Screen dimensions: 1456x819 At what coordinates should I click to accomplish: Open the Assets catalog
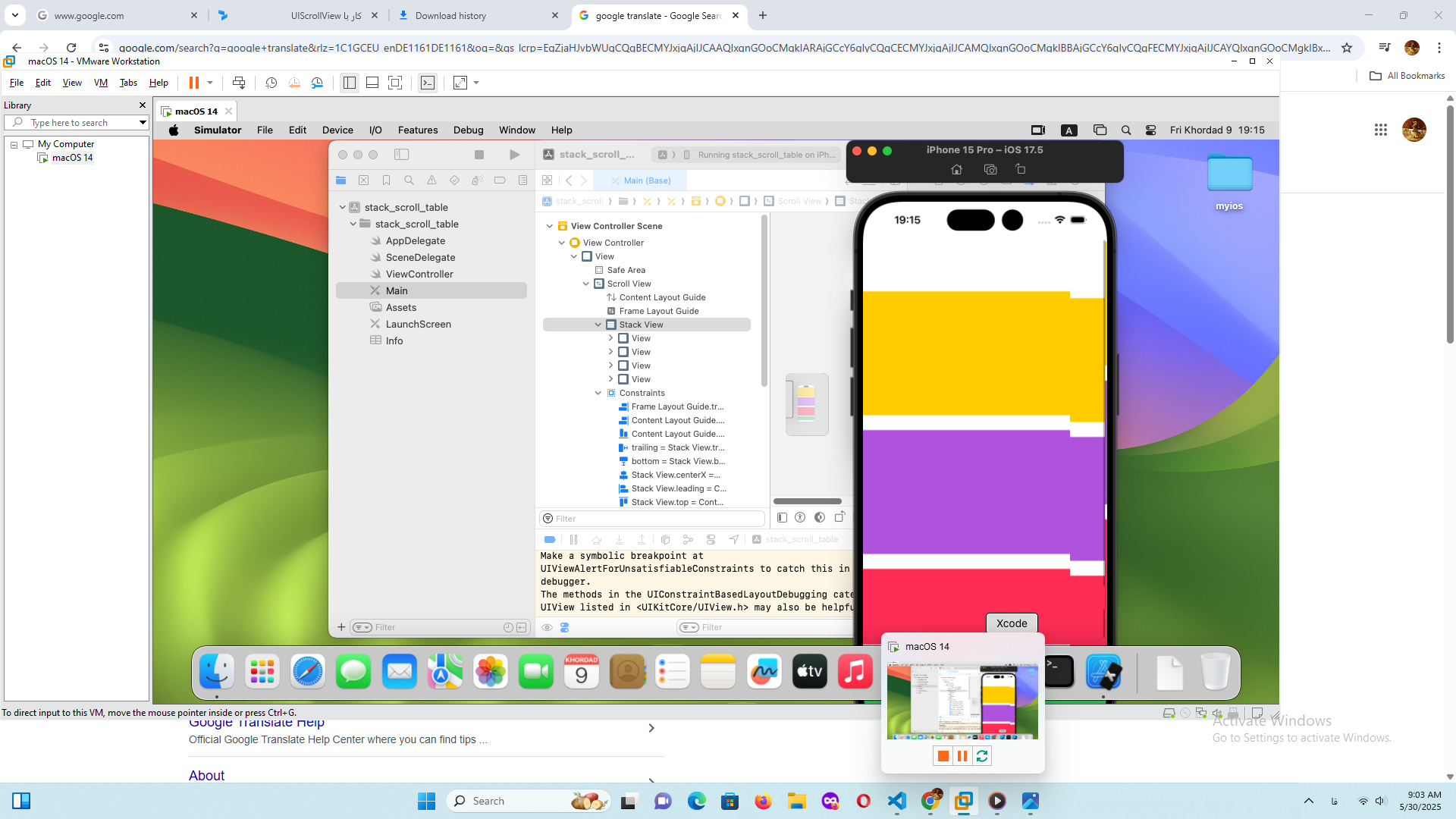[400, 307]
